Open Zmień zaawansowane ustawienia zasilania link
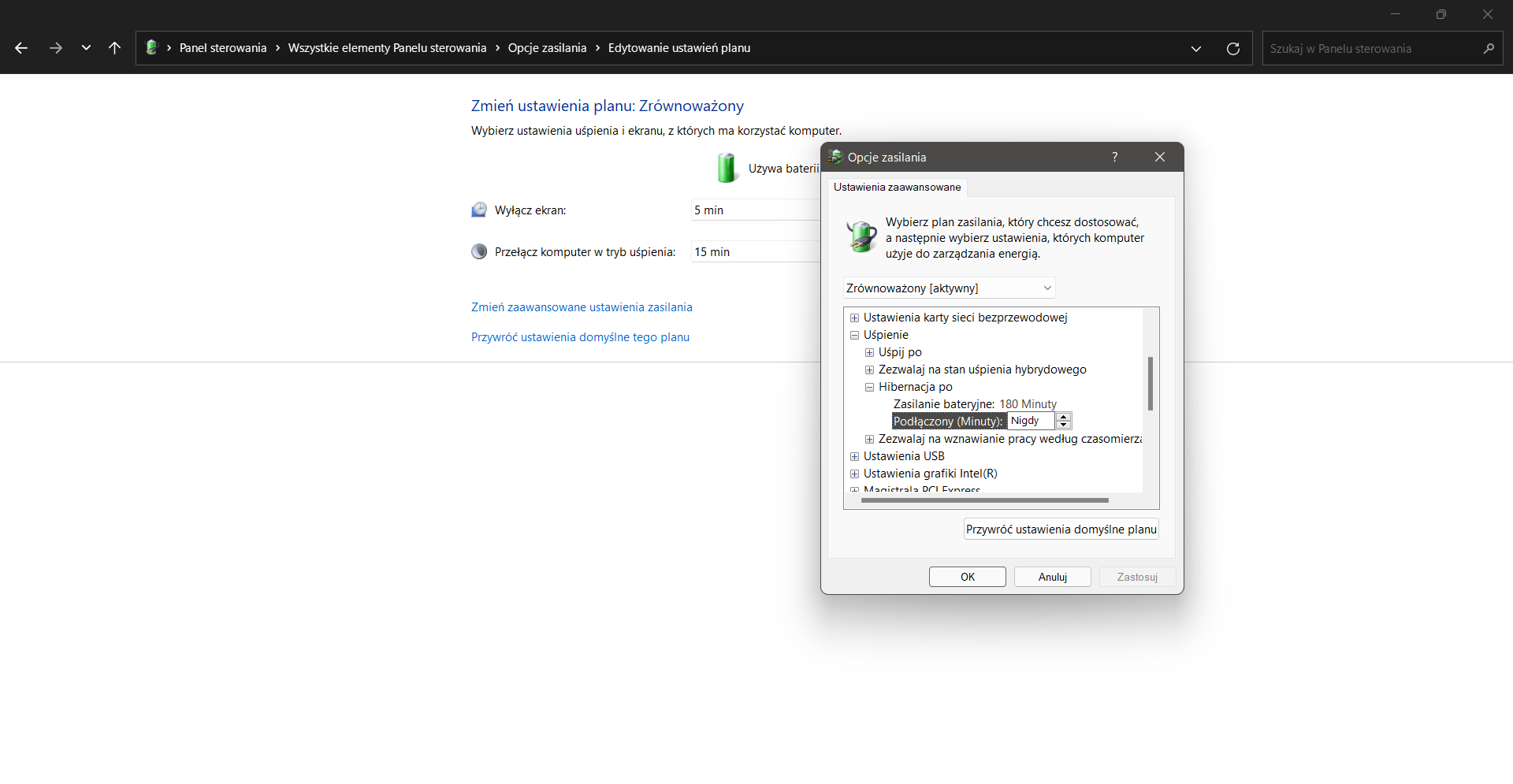Image resolution: width=1513 pixels, height=784 pixels. click(582, 307)
